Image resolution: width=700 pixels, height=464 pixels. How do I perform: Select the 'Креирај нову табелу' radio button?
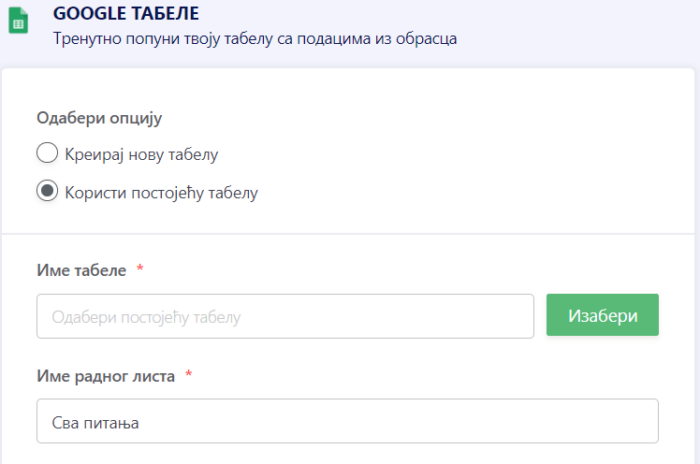(46, 154)
